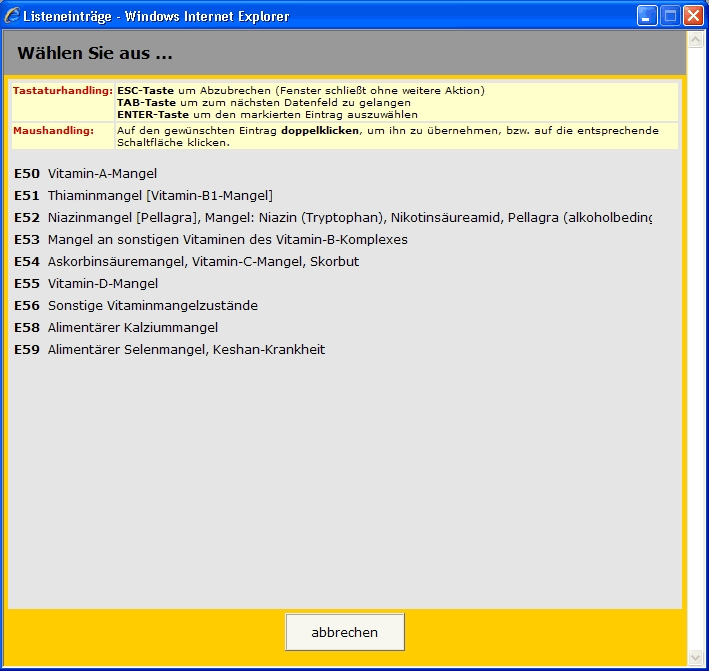Click the TAB-Taste instruction line
709x671 pixels.
[x=264, y=103]
